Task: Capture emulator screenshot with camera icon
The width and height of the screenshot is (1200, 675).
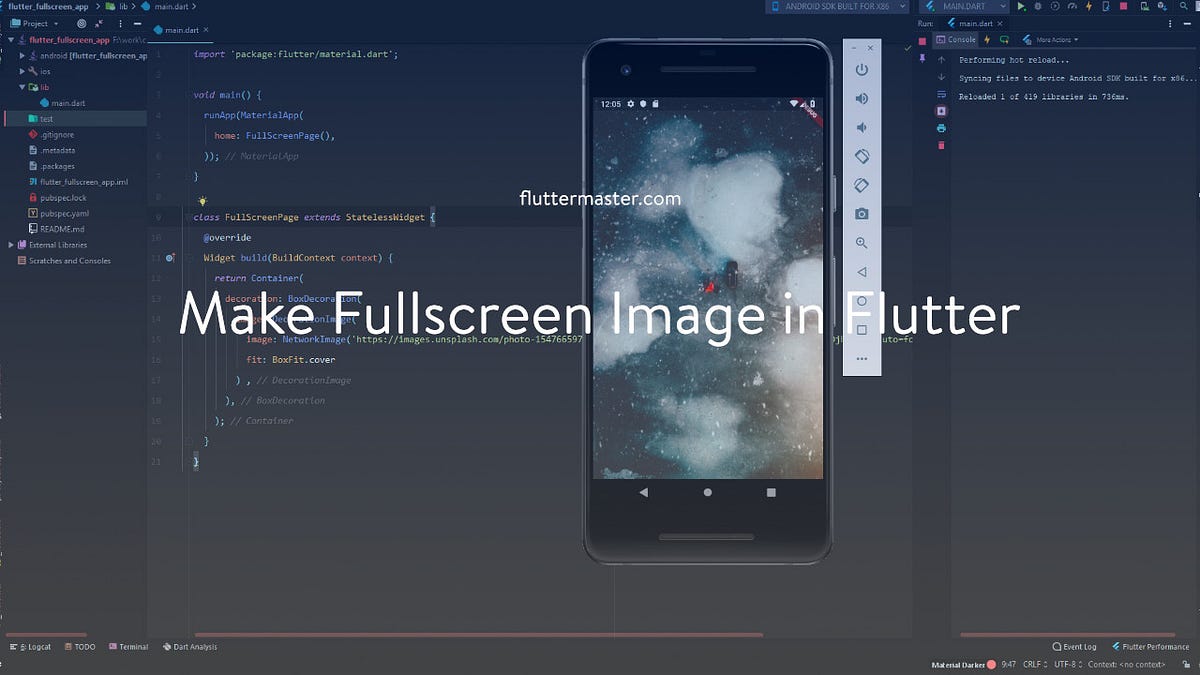Action: tap(862, 213)
